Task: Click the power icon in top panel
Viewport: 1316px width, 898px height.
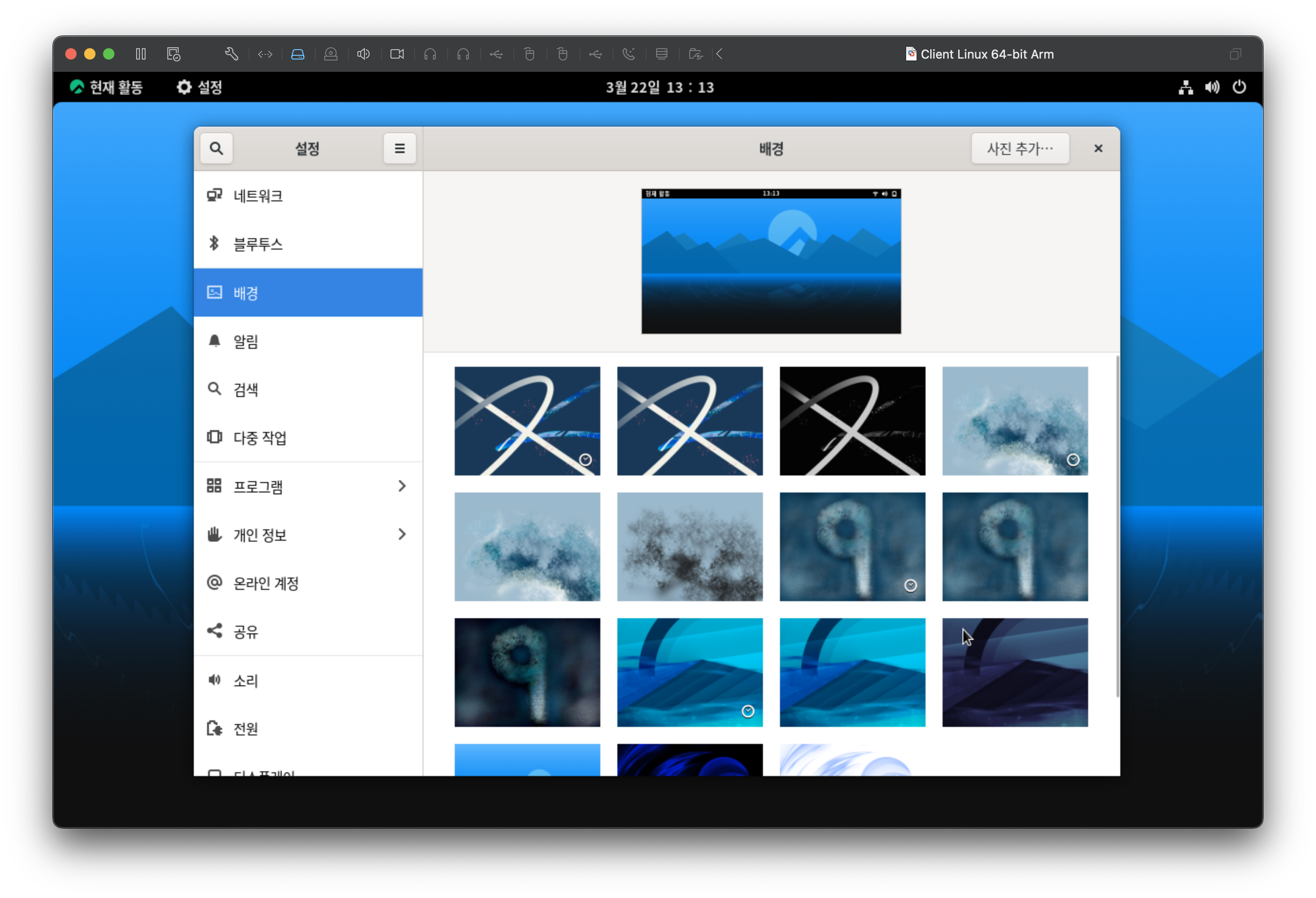Action: pyautogui.click(x=1239, y=87)
